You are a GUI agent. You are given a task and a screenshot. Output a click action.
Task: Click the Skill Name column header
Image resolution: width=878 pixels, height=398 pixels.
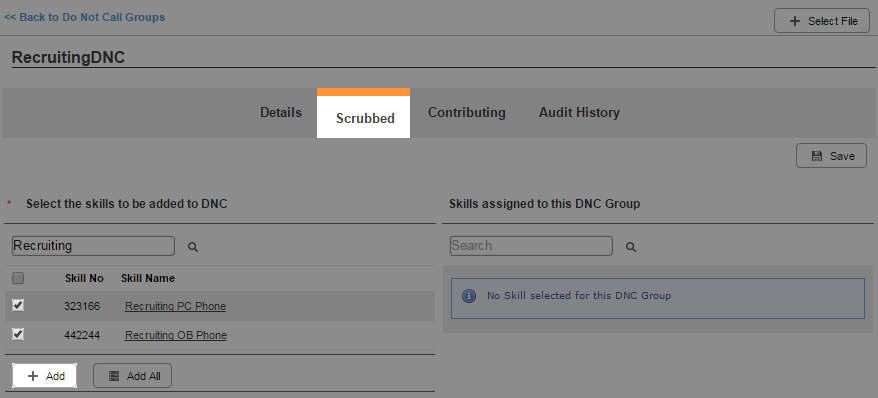pos(148,278)
